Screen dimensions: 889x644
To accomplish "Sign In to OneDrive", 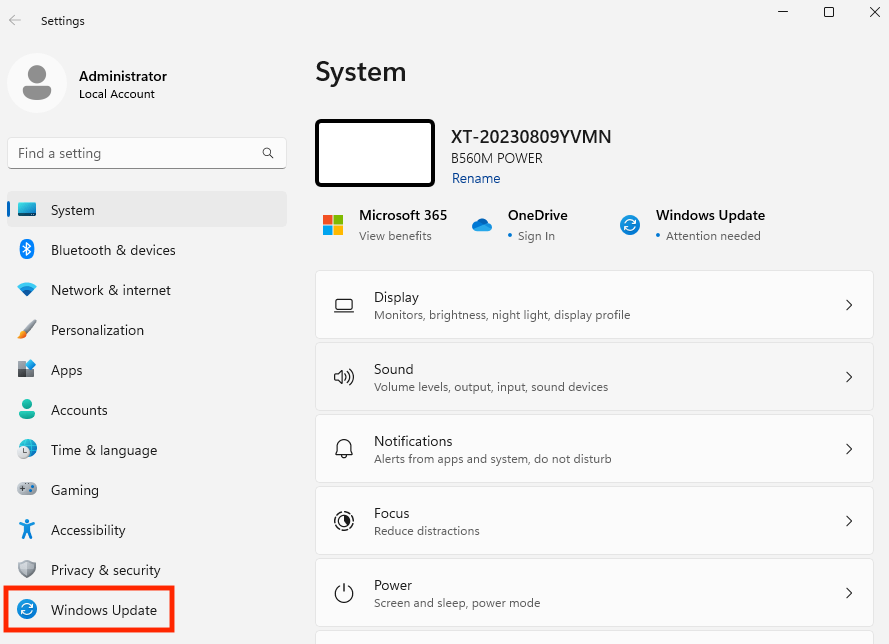I will [535, 236].
